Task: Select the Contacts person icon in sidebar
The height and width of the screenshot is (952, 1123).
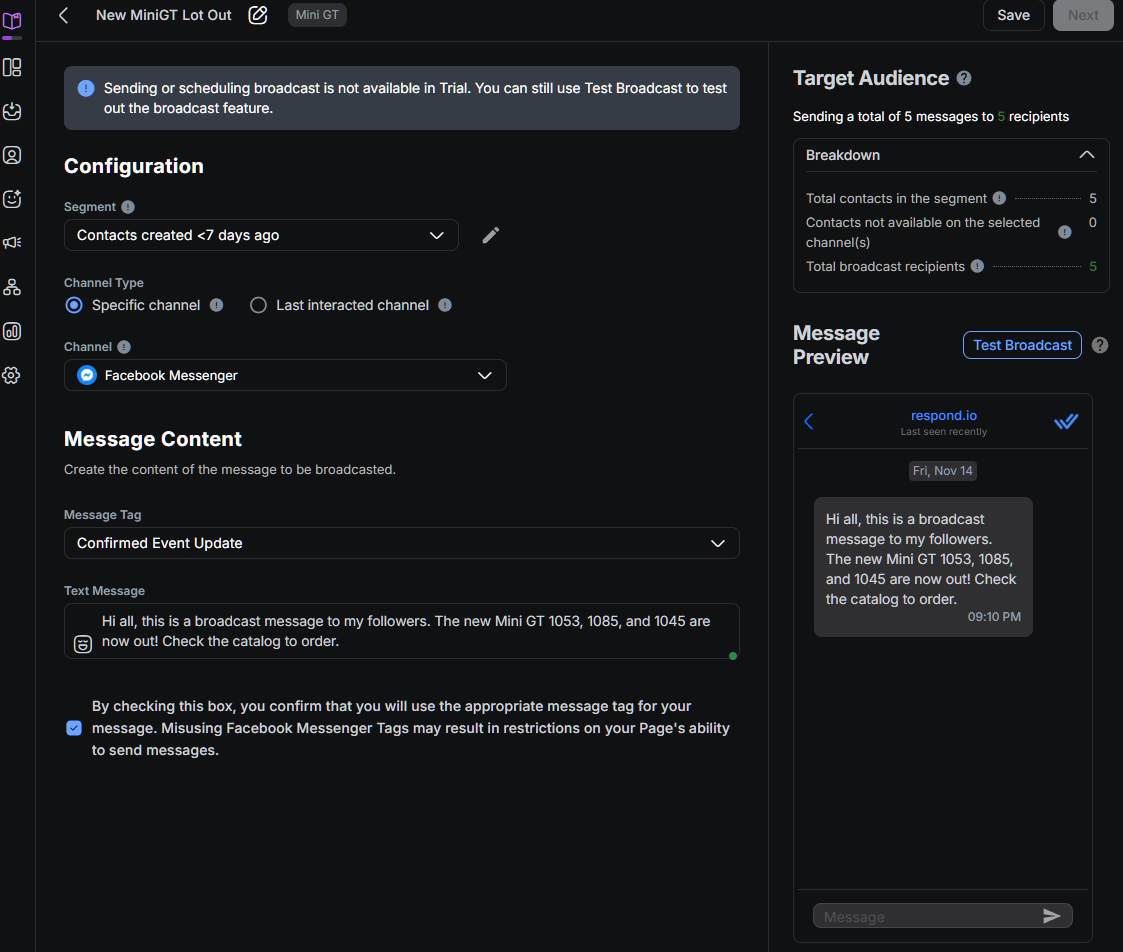Action: coord(13,155)
